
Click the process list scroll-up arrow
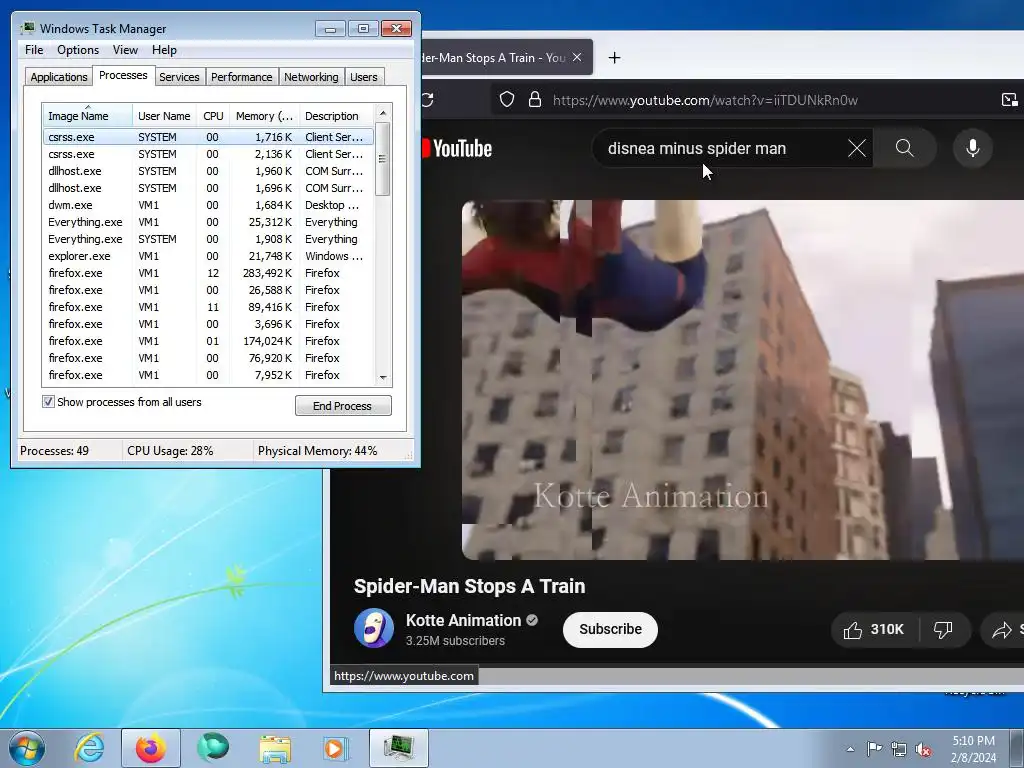tap(383, 112)
